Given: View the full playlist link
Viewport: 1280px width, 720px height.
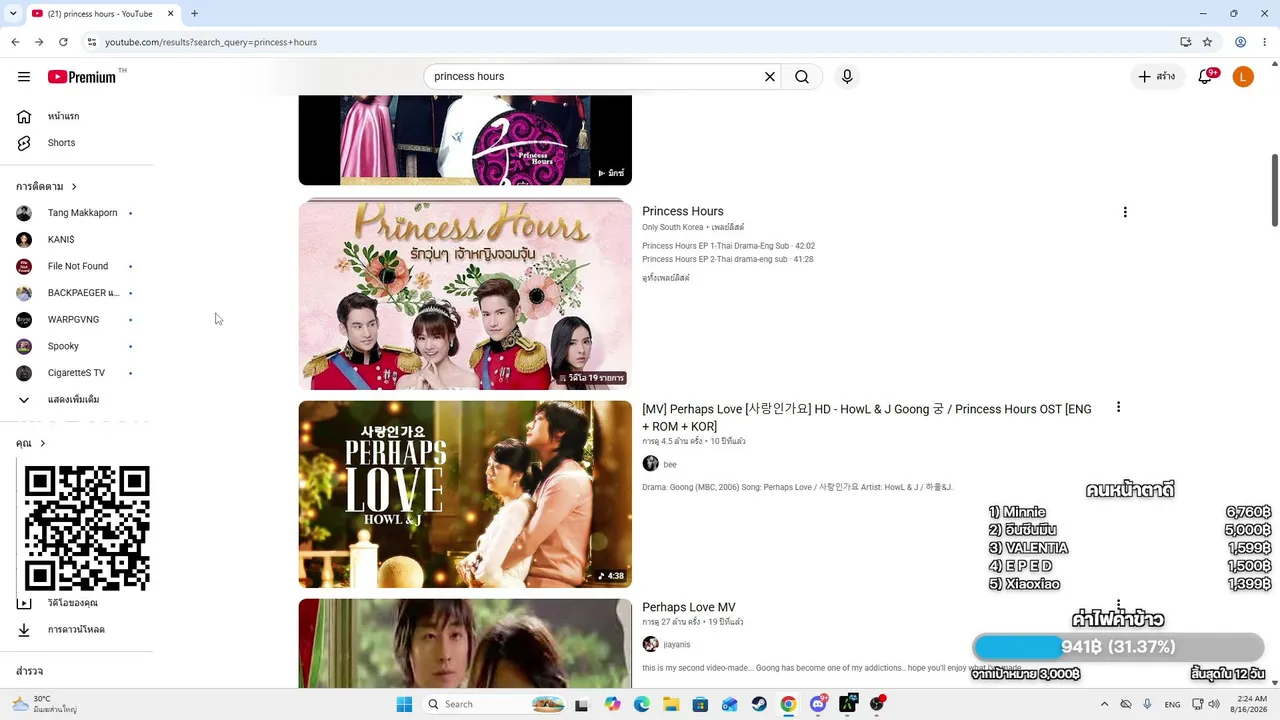Looking at the screenshot, I should (x=666, y=278).
